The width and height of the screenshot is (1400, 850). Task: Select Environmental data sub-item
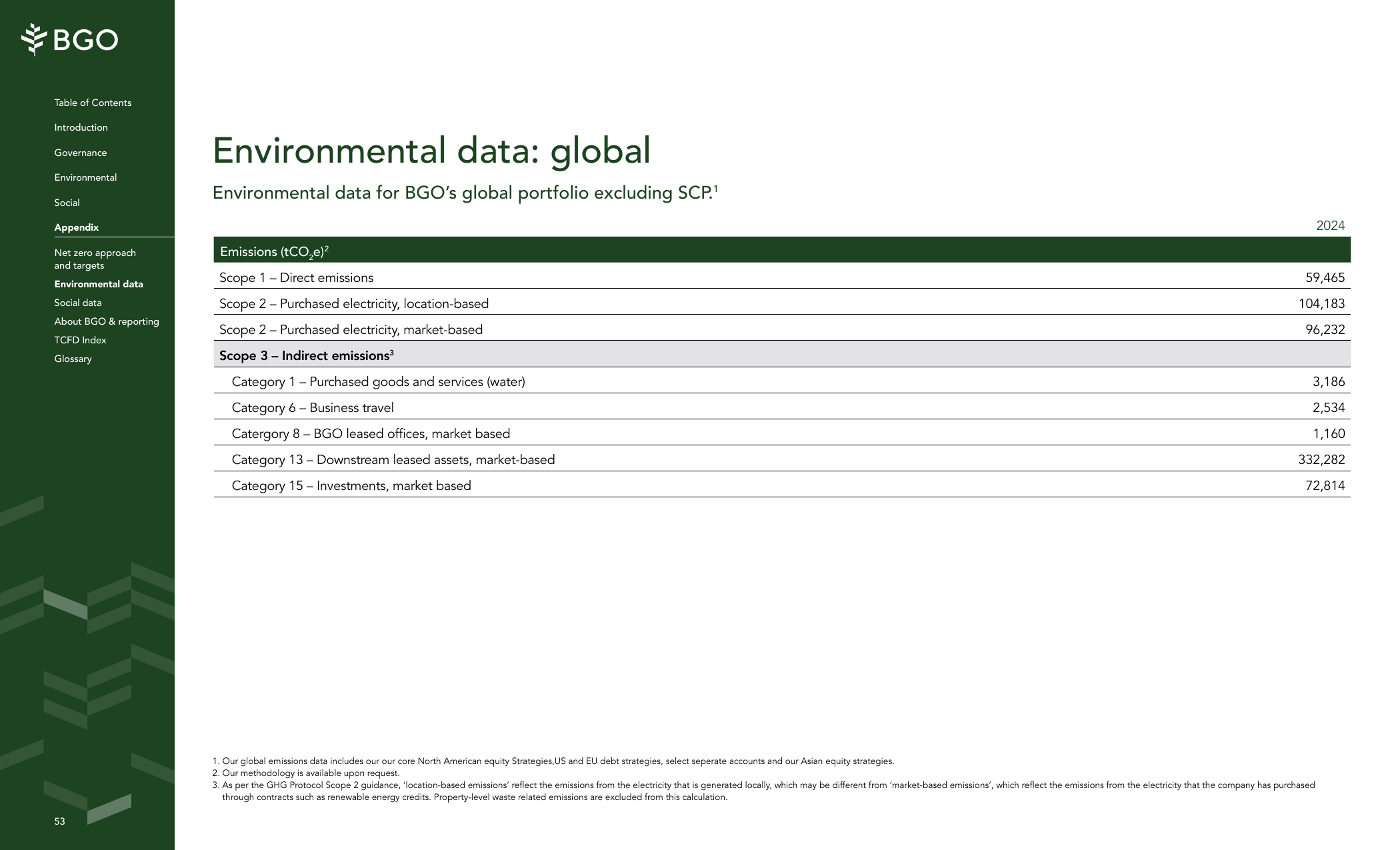point(99,284)
